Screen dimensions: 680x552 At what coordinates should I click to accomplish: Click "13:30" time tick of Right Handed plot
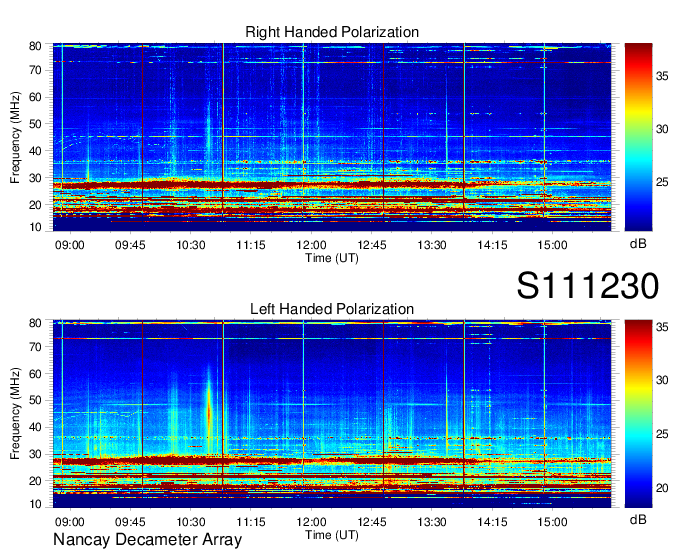[432, 245]
